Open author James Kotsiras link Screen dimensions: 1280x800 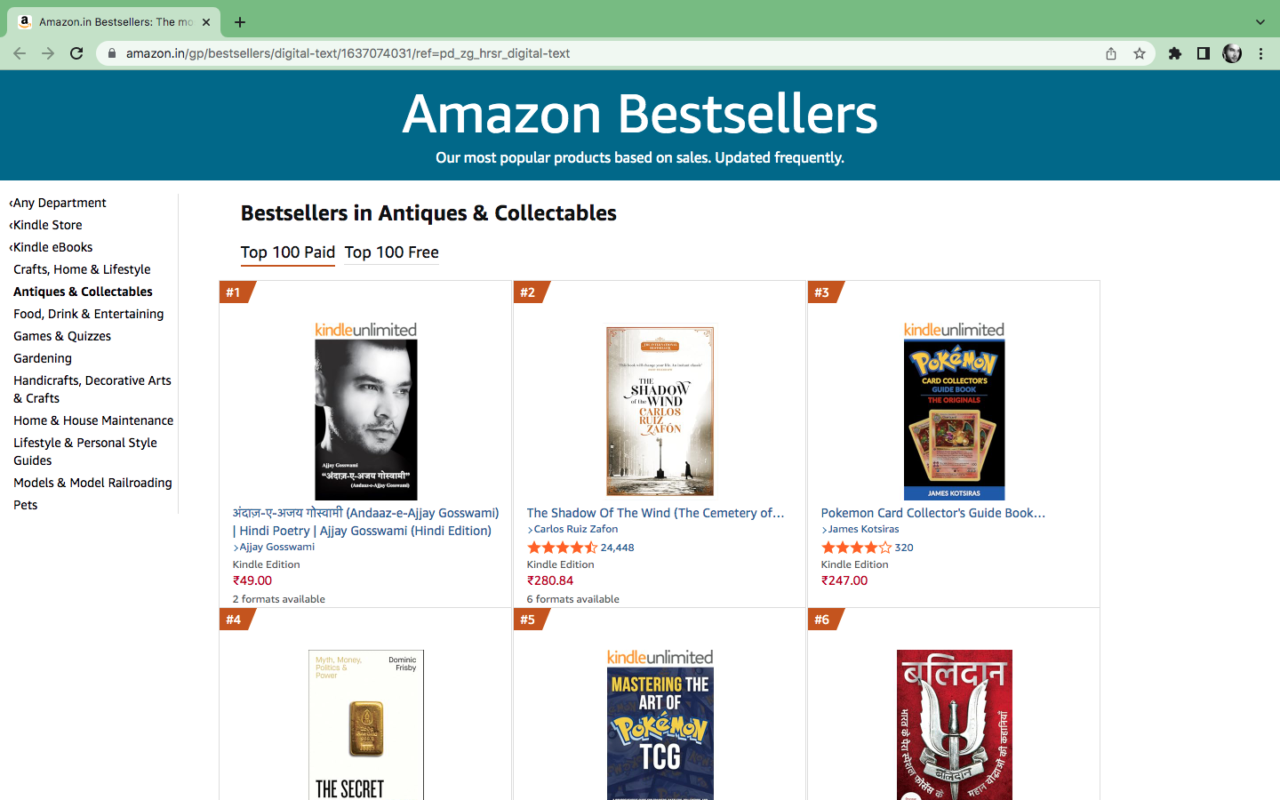(864, 529)
